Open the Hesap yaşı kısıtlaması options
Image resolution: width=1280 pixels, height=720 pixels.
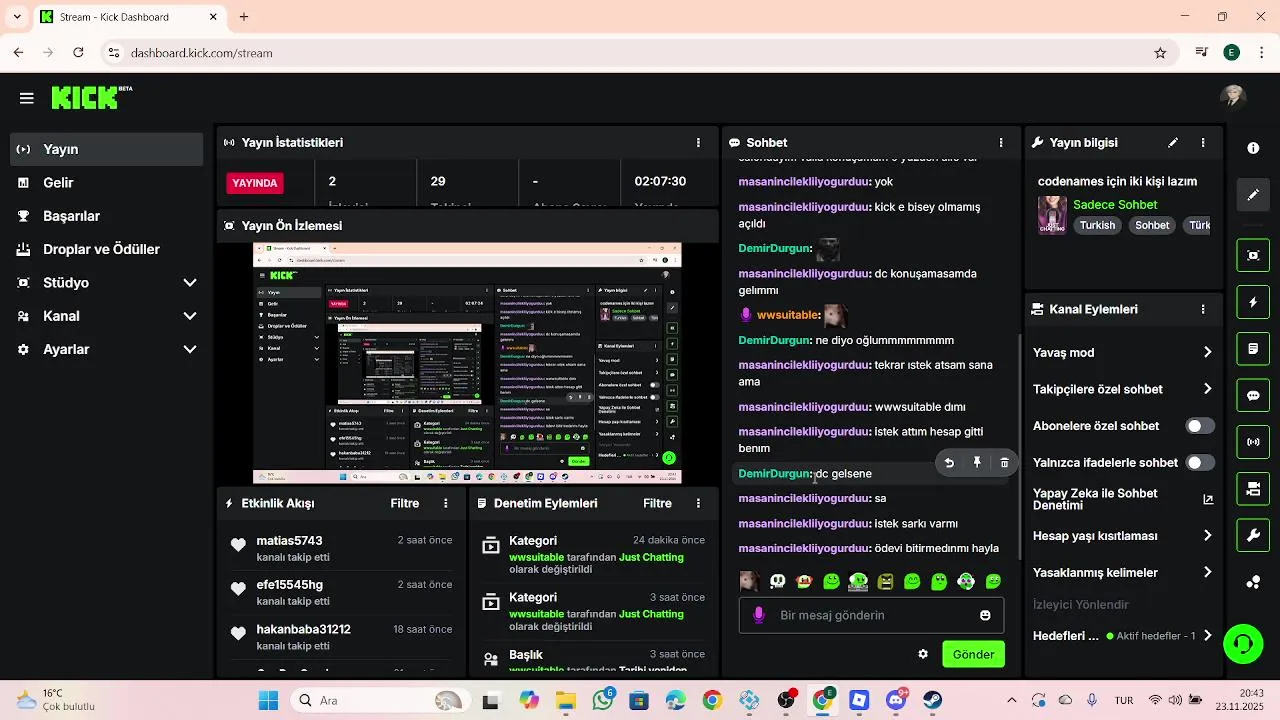(x=1122, y=536)
